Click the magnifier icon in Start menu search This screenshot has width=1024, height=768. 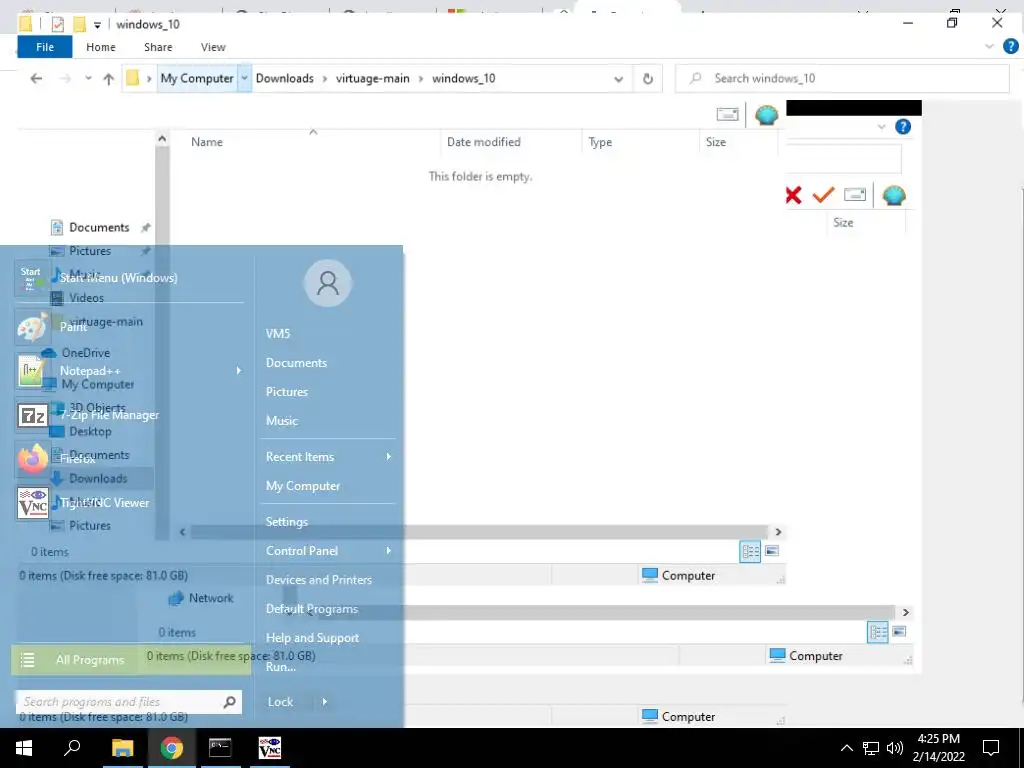[x=229, y=702]
